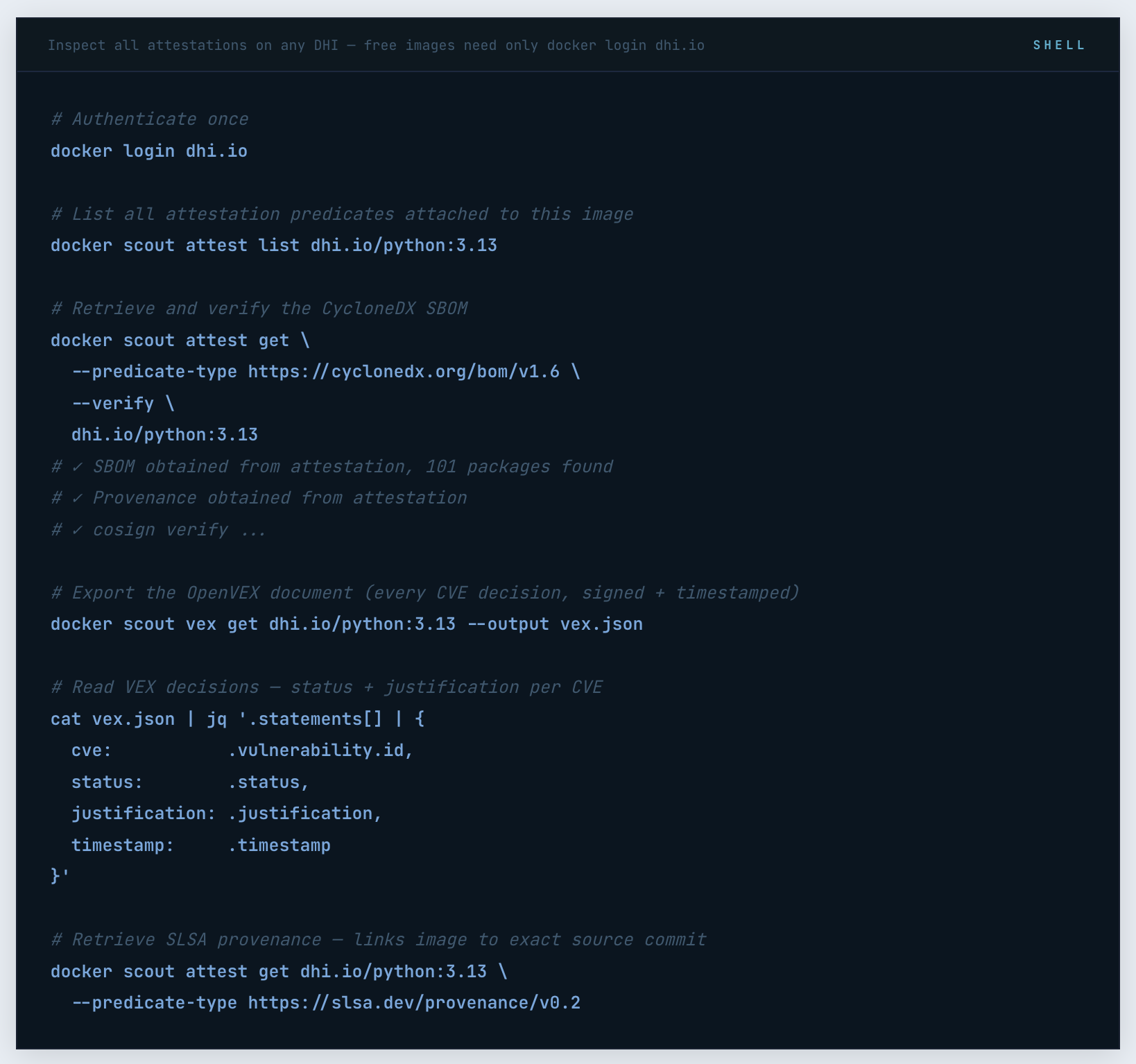Select the .vulnerability.id field
This screenshot has width=1136, height=1064.
(x=320, y=750)
